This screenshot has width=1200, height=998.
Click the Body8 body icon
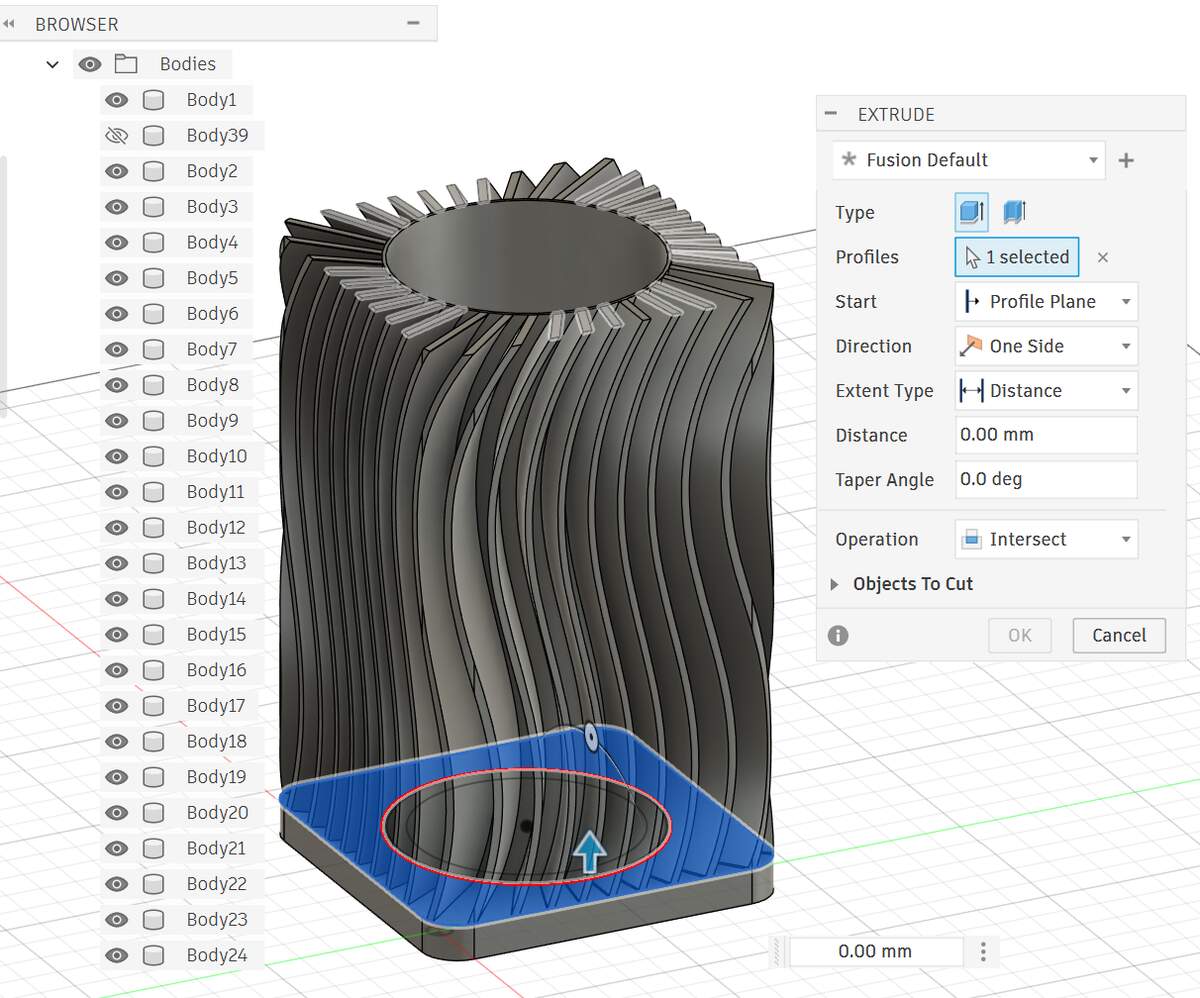click(153, 385)
